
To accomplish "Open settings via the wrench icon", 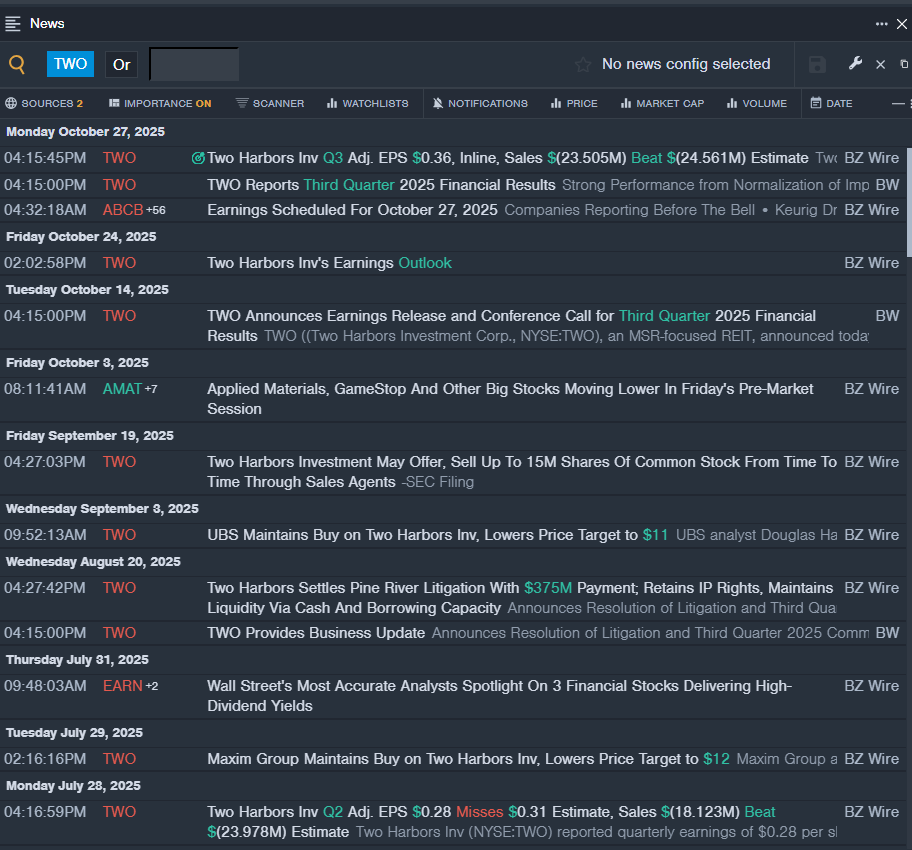I will coord(855,64).
